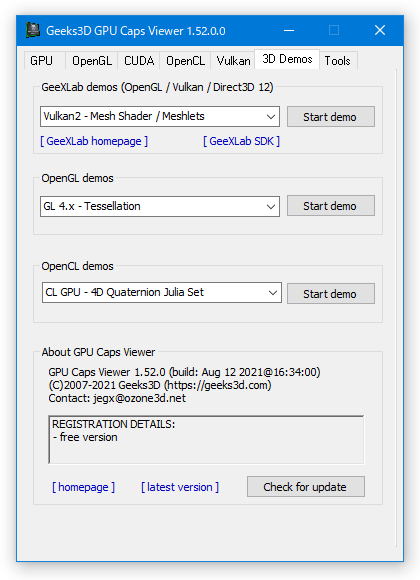Open the Vulkan tab
This screenshot has width=420, height=580.
coord(233,61)
